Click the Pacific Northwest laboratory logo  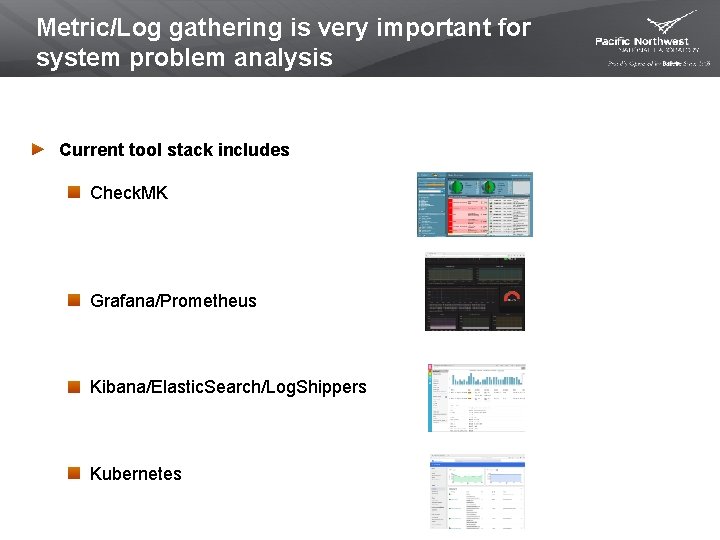point(652,39)
